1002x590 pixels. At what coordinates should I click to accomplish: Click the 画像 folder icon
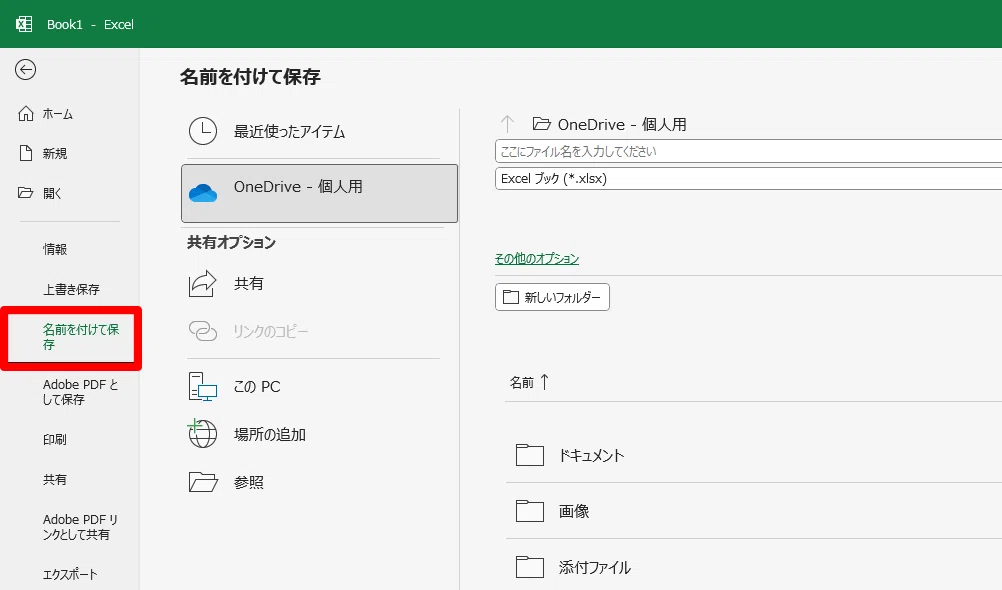[530, 511]
